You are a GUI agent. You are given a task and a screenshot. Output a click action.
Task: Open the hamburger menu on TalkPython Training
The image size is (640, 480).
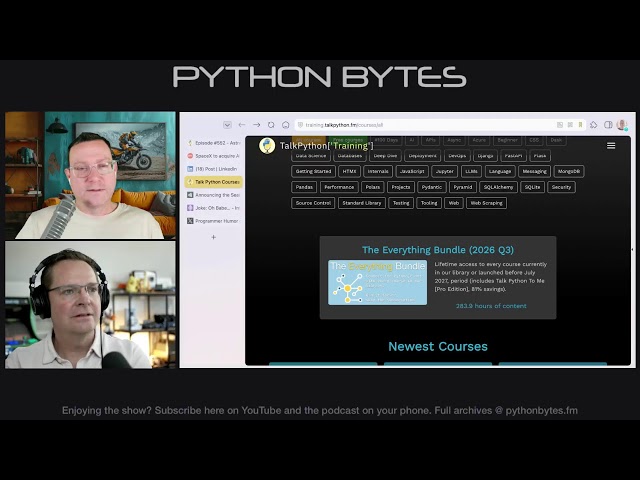click(x=611, y=146)
